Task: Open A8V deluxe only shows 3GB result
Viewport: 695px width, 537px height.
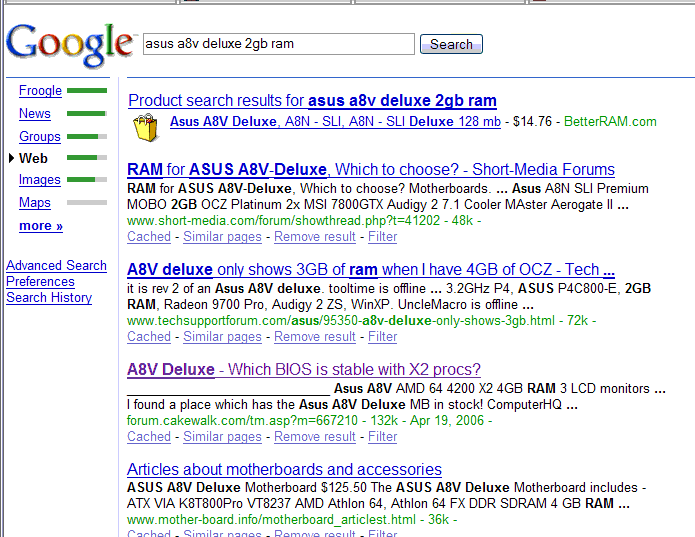Action: click(x=371, y=269)
